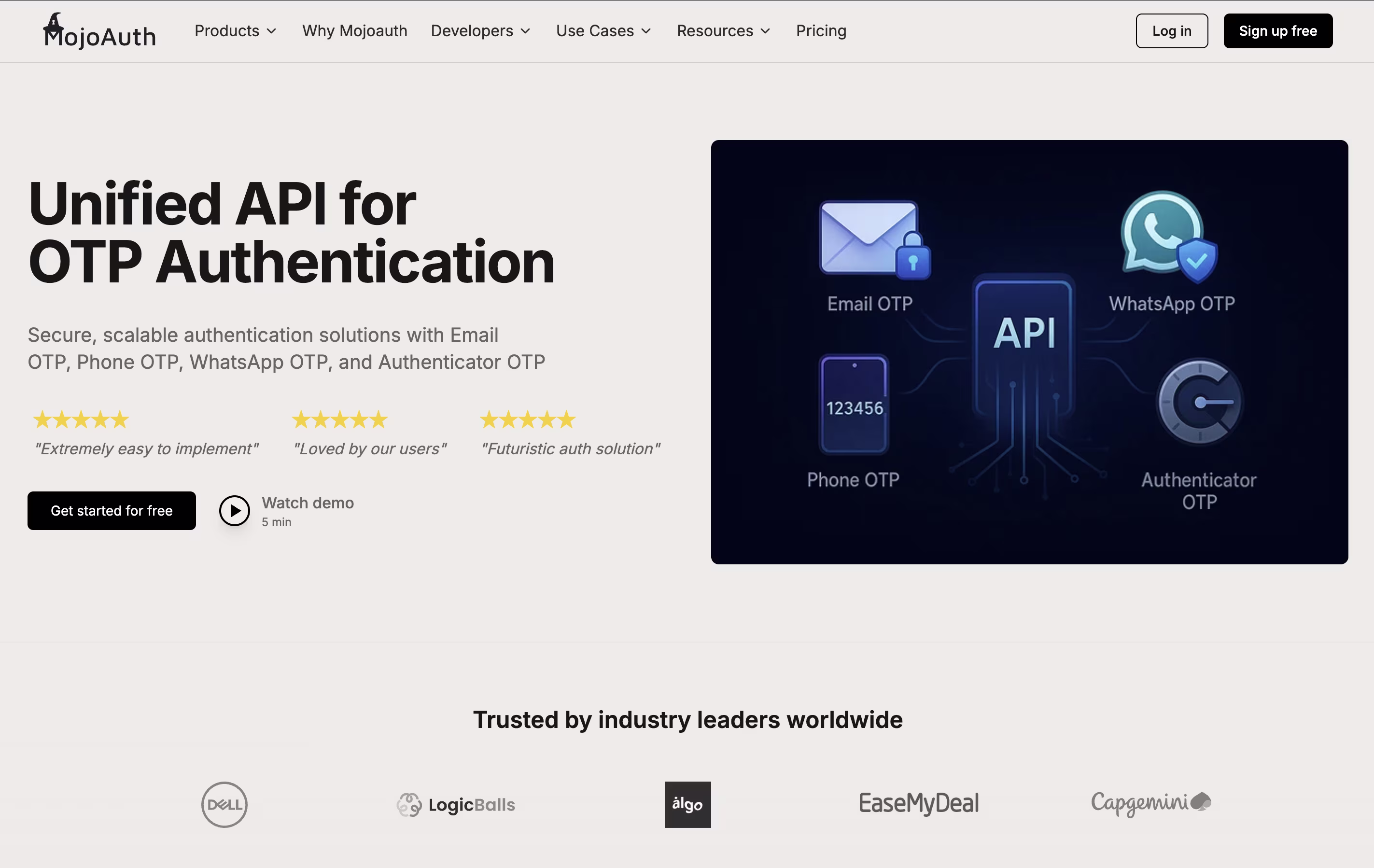Click the "Futuristic auth solution" quote
Screen dimensions: 1374x868
click(x=571, y=448)
